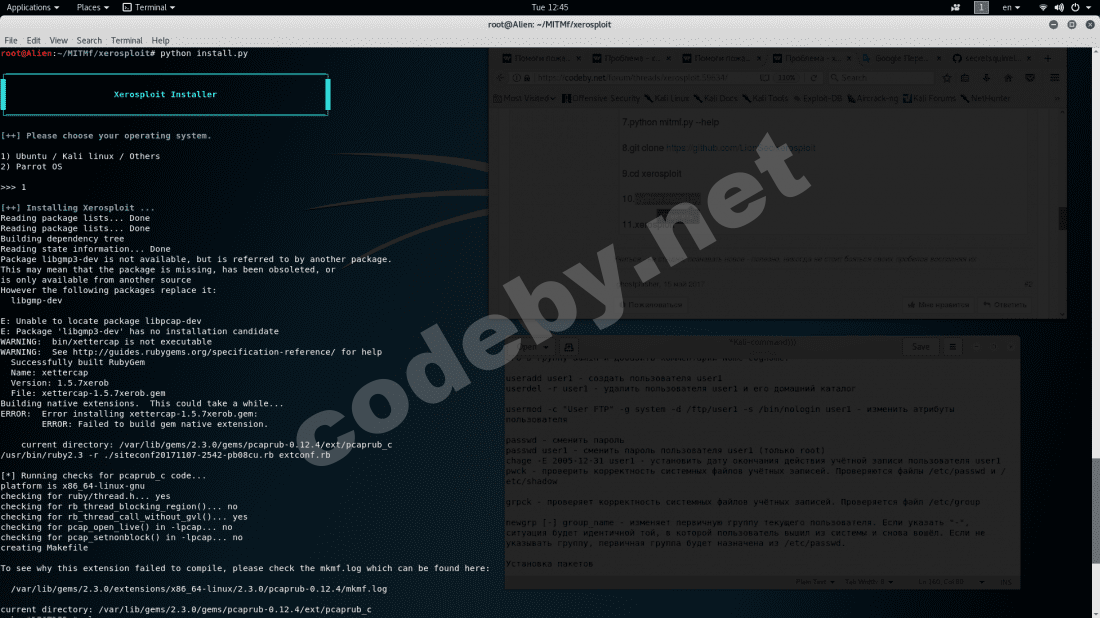
Task: Click the terminal scrollbar down arrow
Action: click(x=1094, y=612)
